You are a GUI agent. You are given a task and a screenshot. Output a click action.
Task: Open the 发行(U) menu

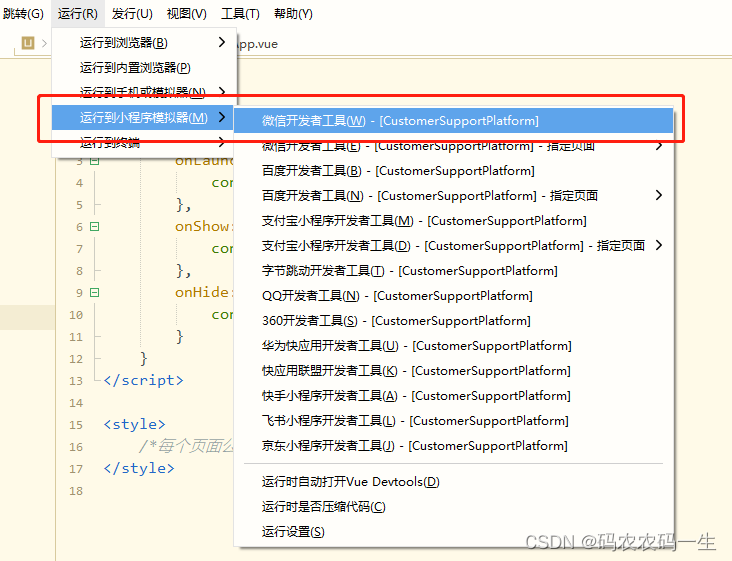[132, 14]
